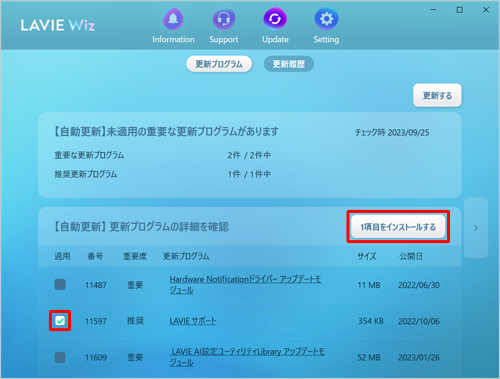
Task: Switch to the 更新履歴 tab
Action: coord(289,64)
